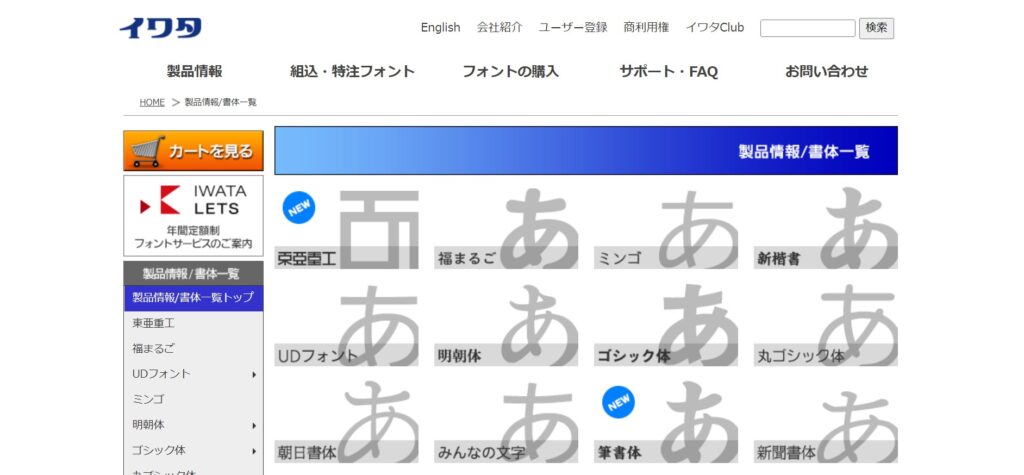Select 福まるご in the sidebar
Viewport: 1024px width, 475px height.
(x=193, y=349)
